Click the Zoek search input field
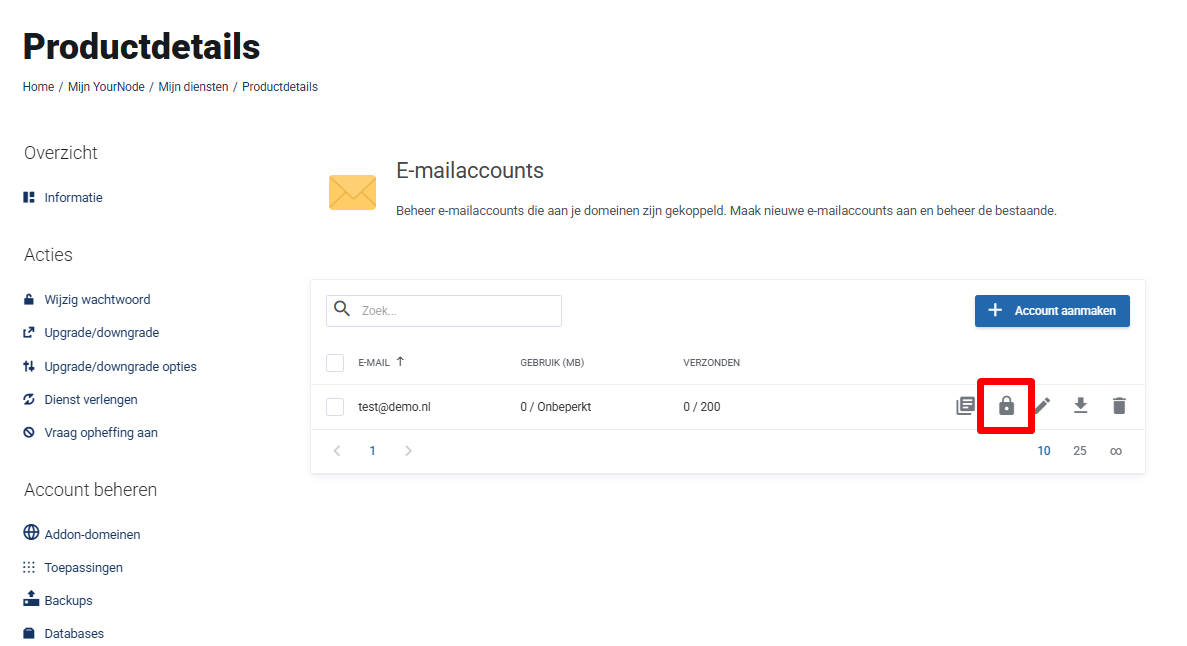1187x646 pixels. coord(443,310)
